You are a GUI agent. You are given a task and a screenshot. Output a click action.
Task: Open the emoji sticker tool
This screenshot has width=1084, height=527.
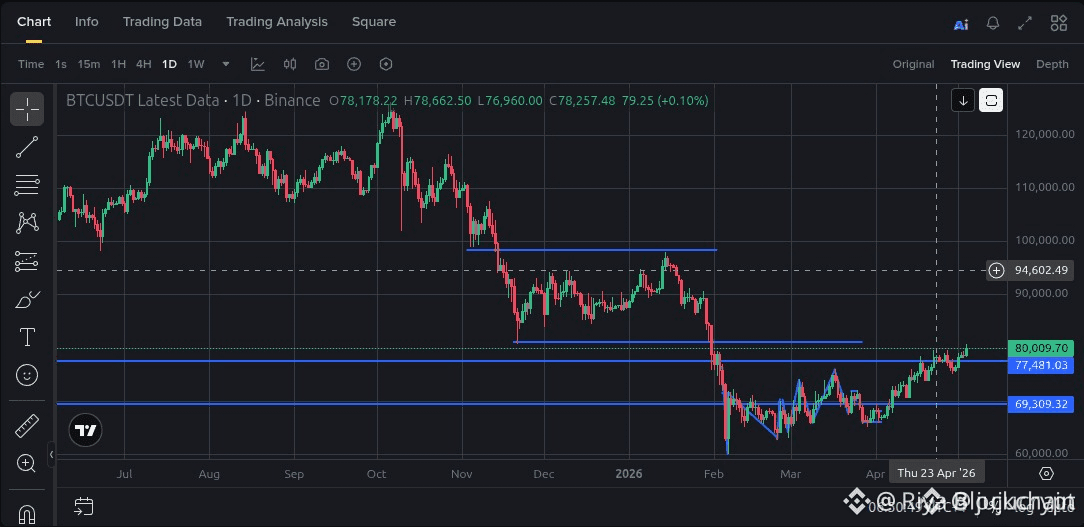click(27, 376)
